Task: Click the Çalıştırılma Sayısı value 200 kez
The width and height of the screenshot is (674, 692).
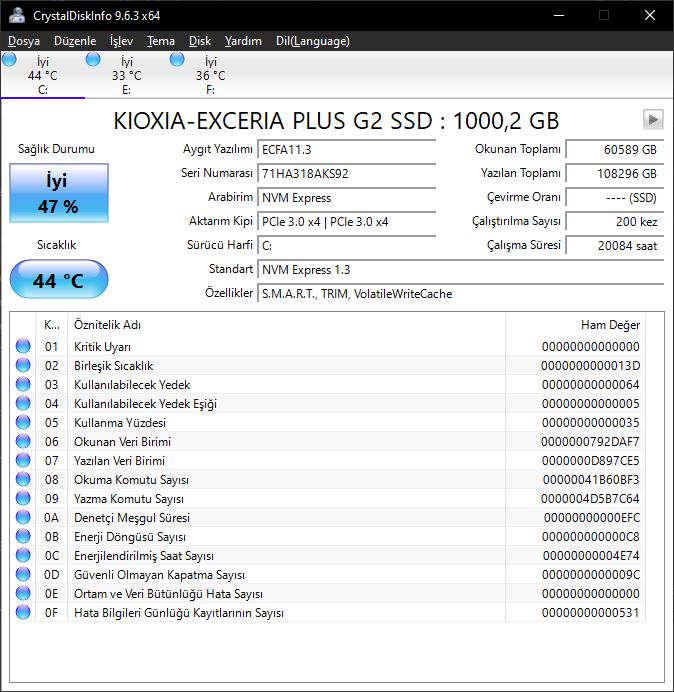Action: click(x=615, y=222)
